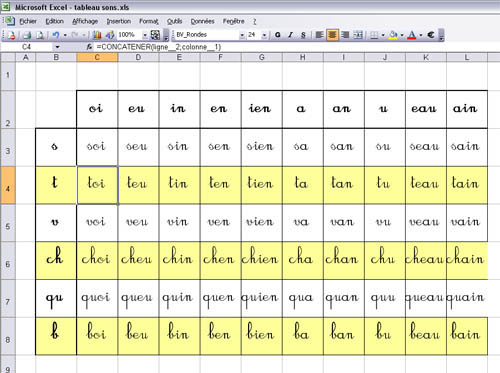Toggle italic formatting with the I button

(290, 35)
